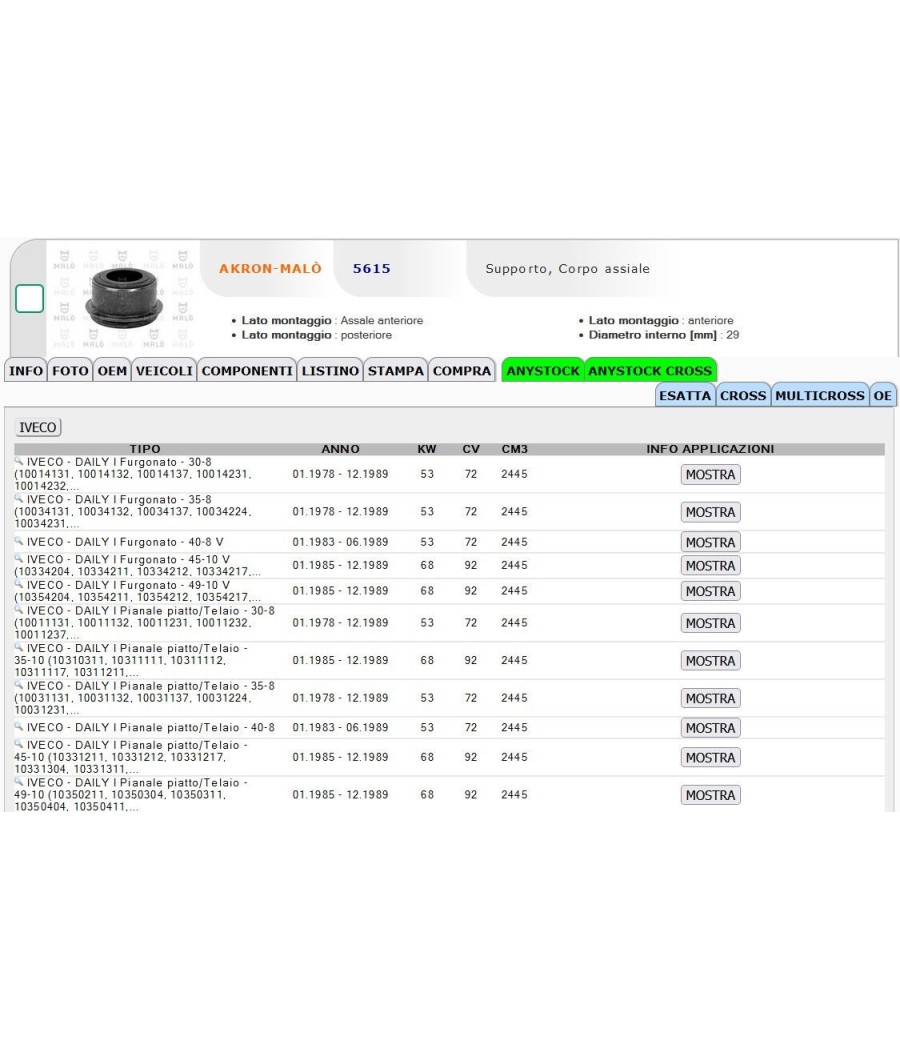Viewport: 900px width, 1050px height.
Task: Select the DAILY I Pianale piatto/Telaio 40-8 text
Action: click(175, 727)
